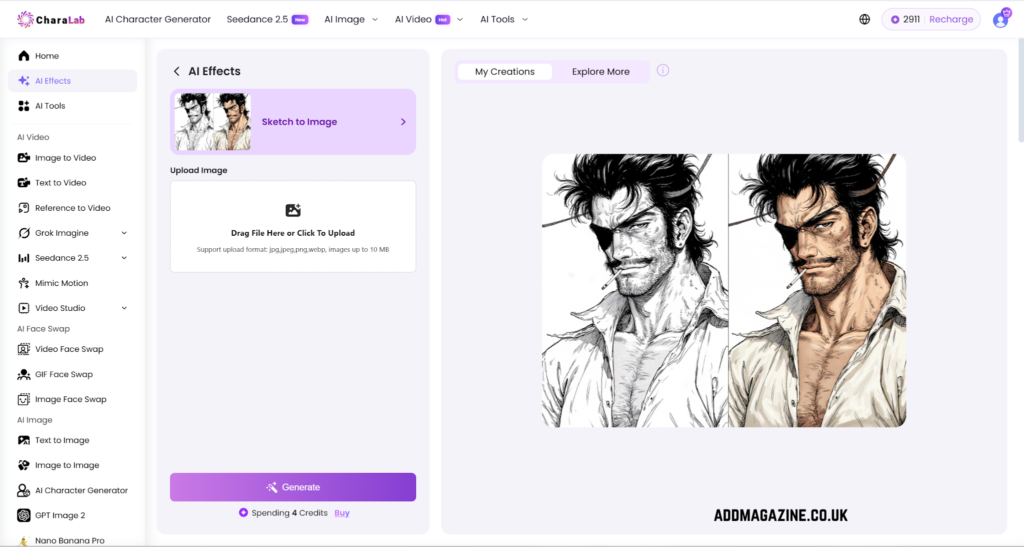Expand the Grok Imagine submenu
The height and width of the screenshot is (547, 1024).
pyautogui.click(x=124, y=233)
